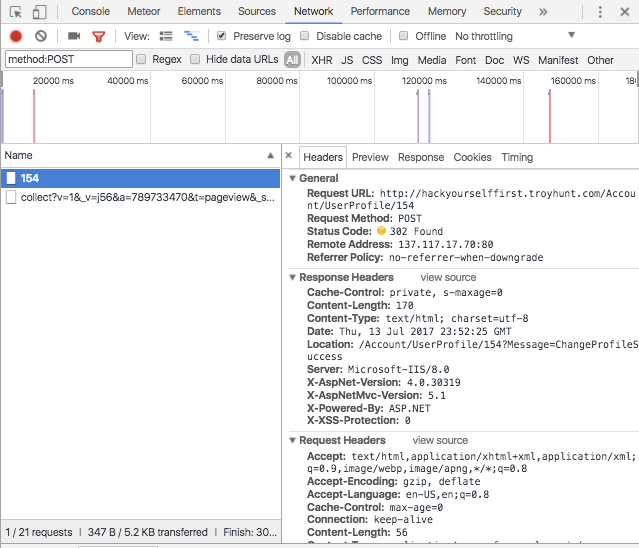The width and height of the screenshot is (639, 548).
Task: Show more DevTools tabs via chevron
Action: (x=543, y=12)
